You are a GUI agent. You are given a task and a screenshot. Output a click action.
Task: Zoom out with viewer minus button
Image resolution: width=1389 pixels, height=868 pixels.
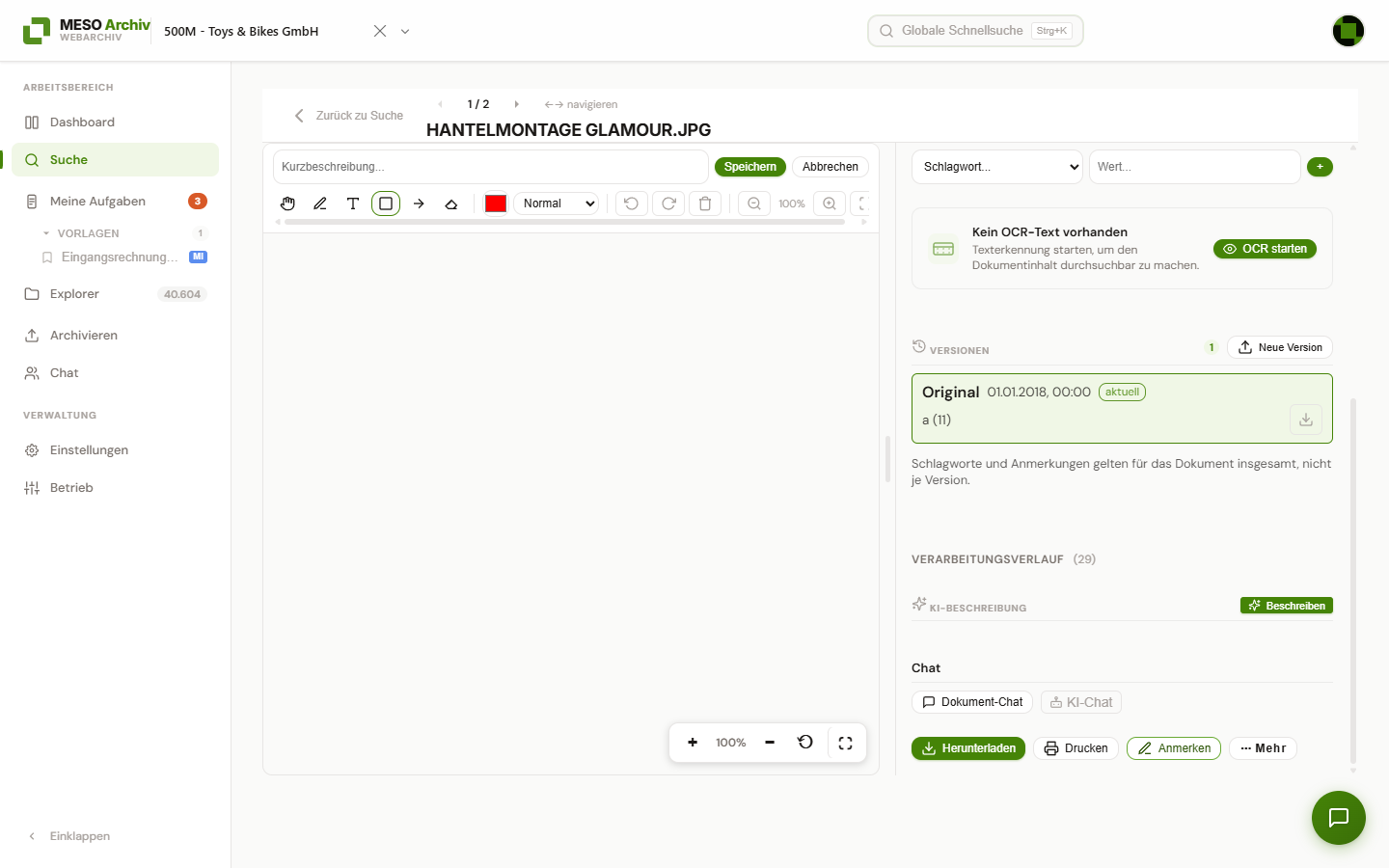pyautogui.click(x=770, y=743)
